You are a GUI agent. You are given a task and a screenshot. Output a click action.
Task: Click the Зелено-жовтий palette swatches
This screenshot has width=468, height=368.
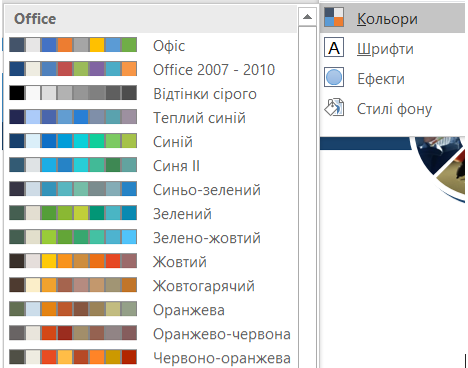pos(73,237)
